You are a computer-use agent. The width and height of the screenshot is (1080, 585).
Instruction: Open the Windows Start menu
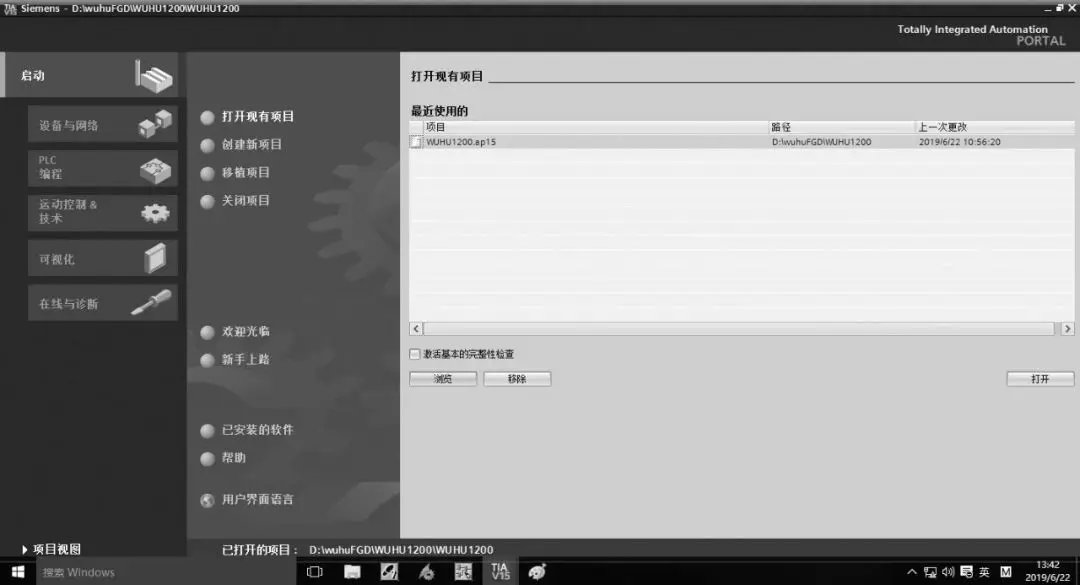17,572
